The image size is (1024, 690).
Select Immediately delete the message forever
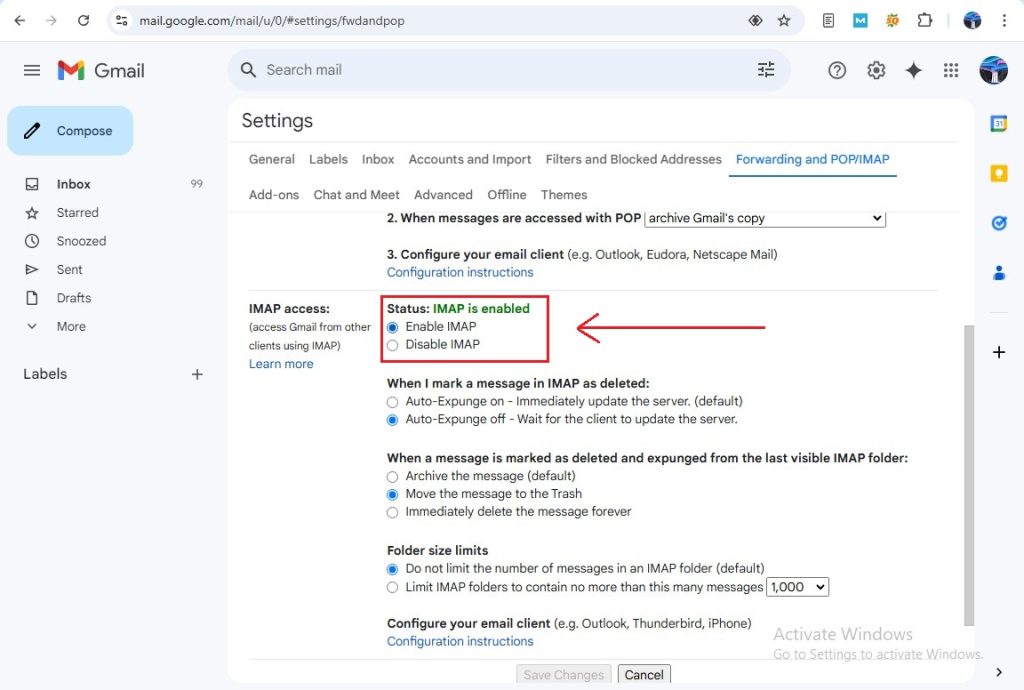(392, 512)
